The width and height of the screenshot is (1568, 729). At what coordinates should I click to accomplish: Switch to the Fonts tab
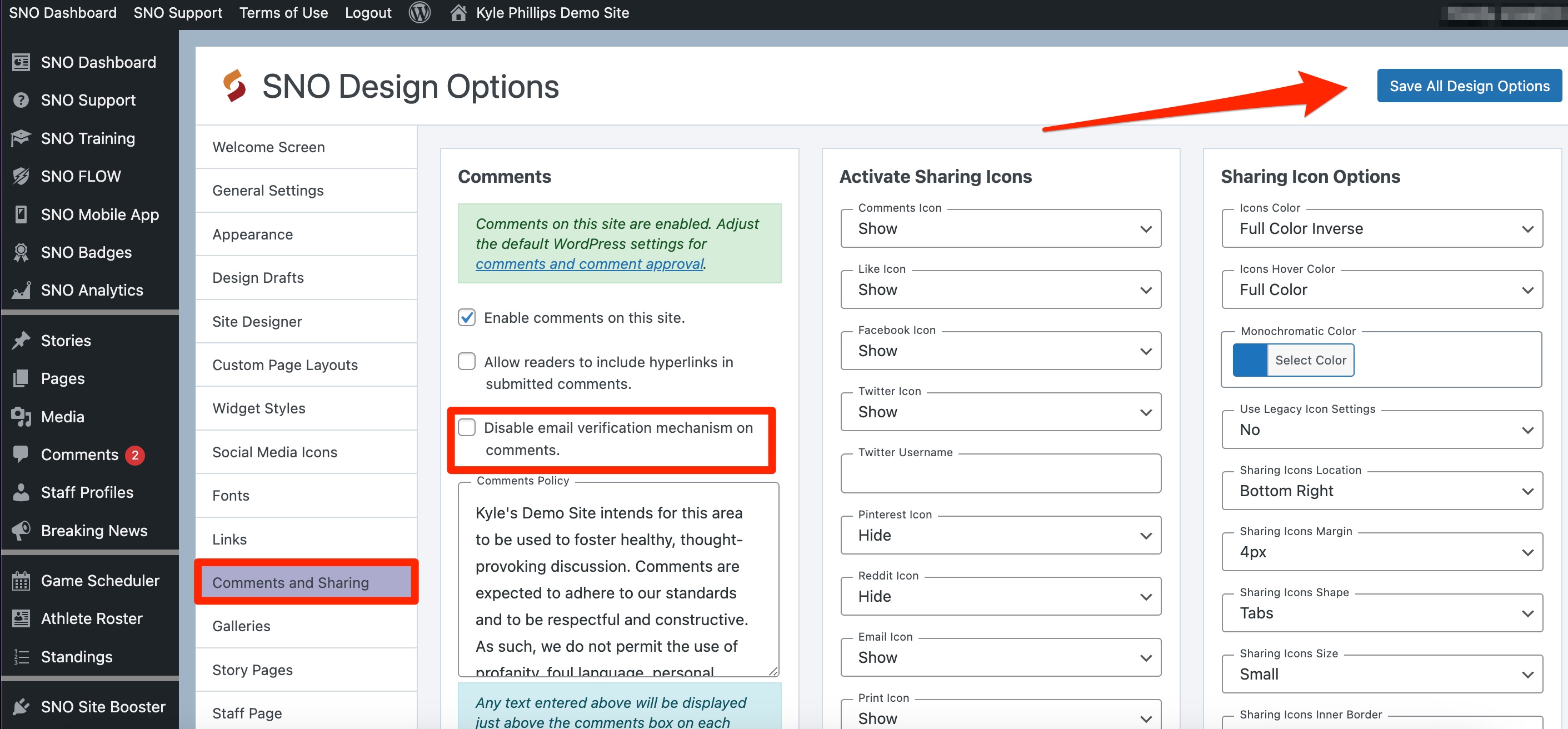coord(306,495)
